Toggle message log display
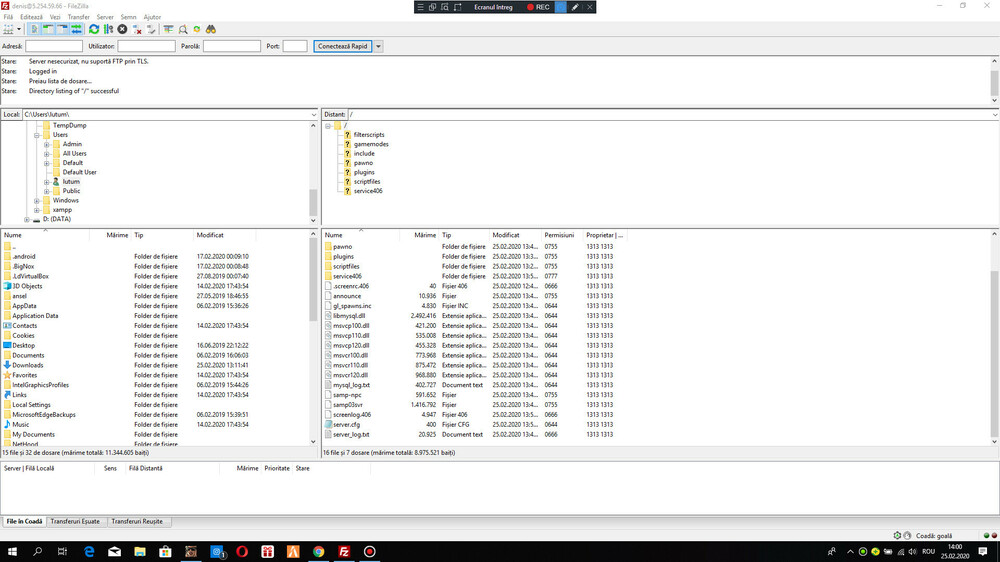The image size is (1000, 562). pyautogui.click(x=34, y=29)
